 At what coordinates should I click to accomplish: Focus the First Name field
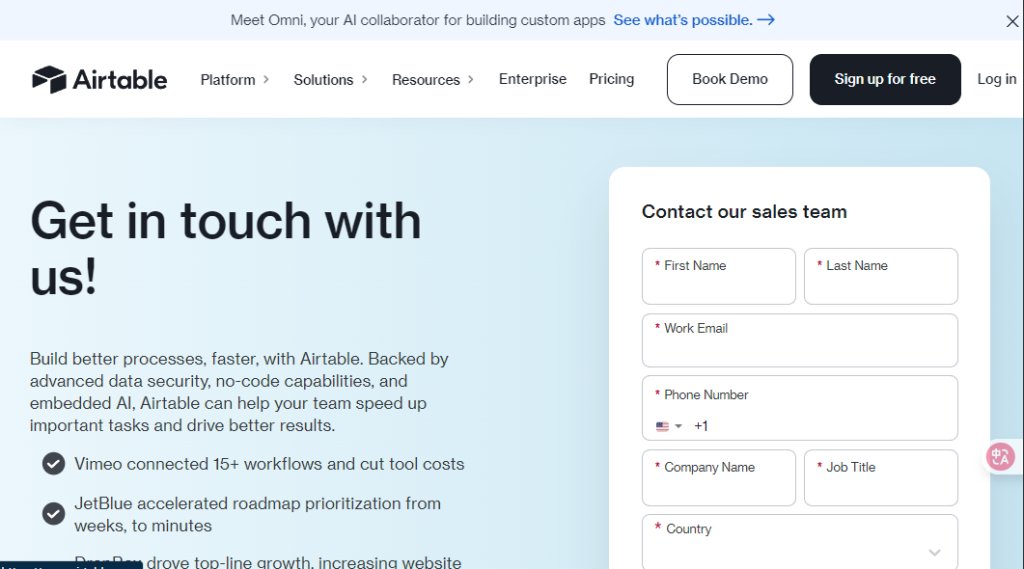point(718,276)
